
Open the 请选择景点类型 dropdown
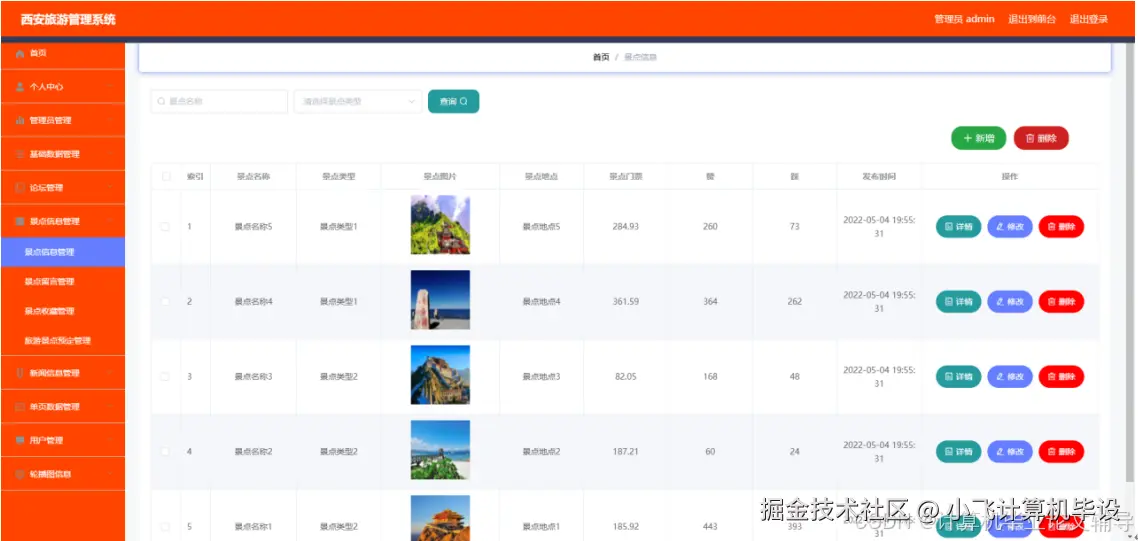tap(358, 102)
